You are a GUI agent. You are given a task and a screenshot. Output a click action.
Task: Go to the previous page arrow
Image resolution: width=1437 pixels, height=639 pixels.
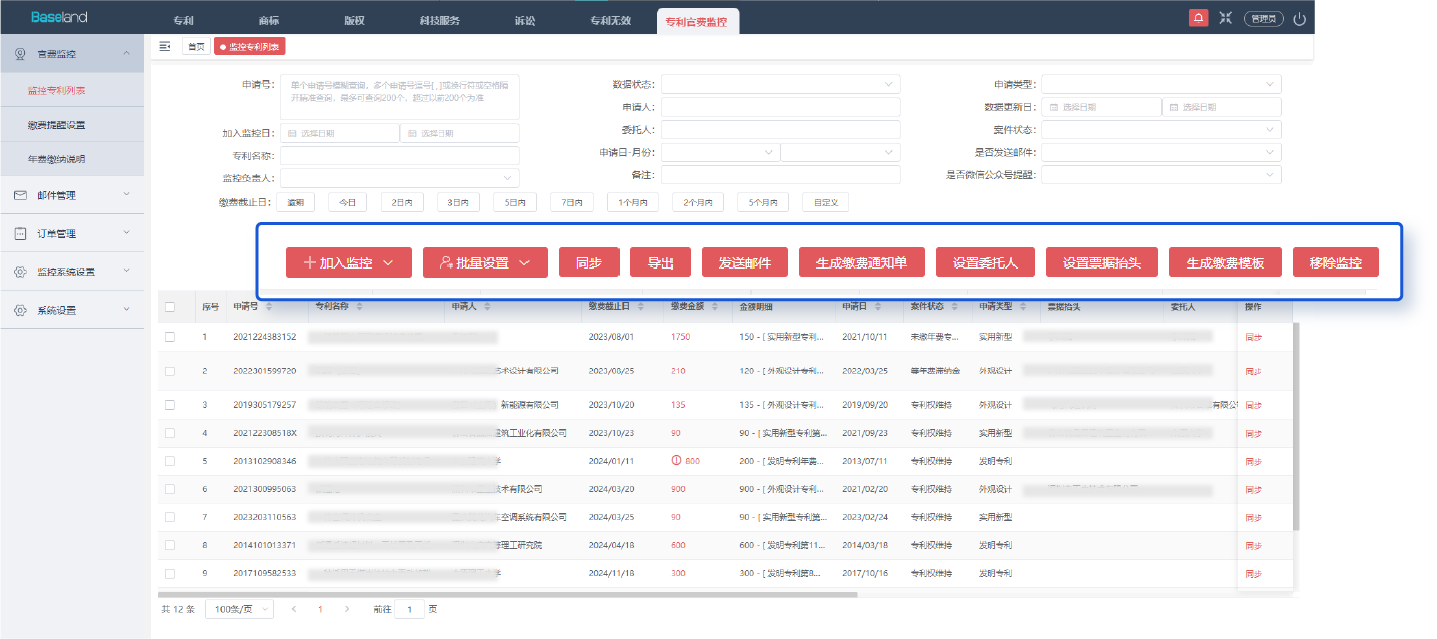[x=294, y=608]
